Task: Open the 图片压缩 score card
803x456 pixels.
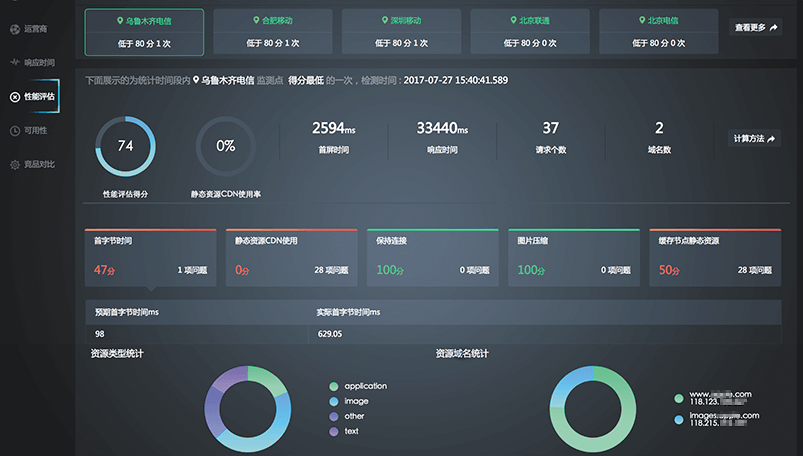Action: (573, 257)
